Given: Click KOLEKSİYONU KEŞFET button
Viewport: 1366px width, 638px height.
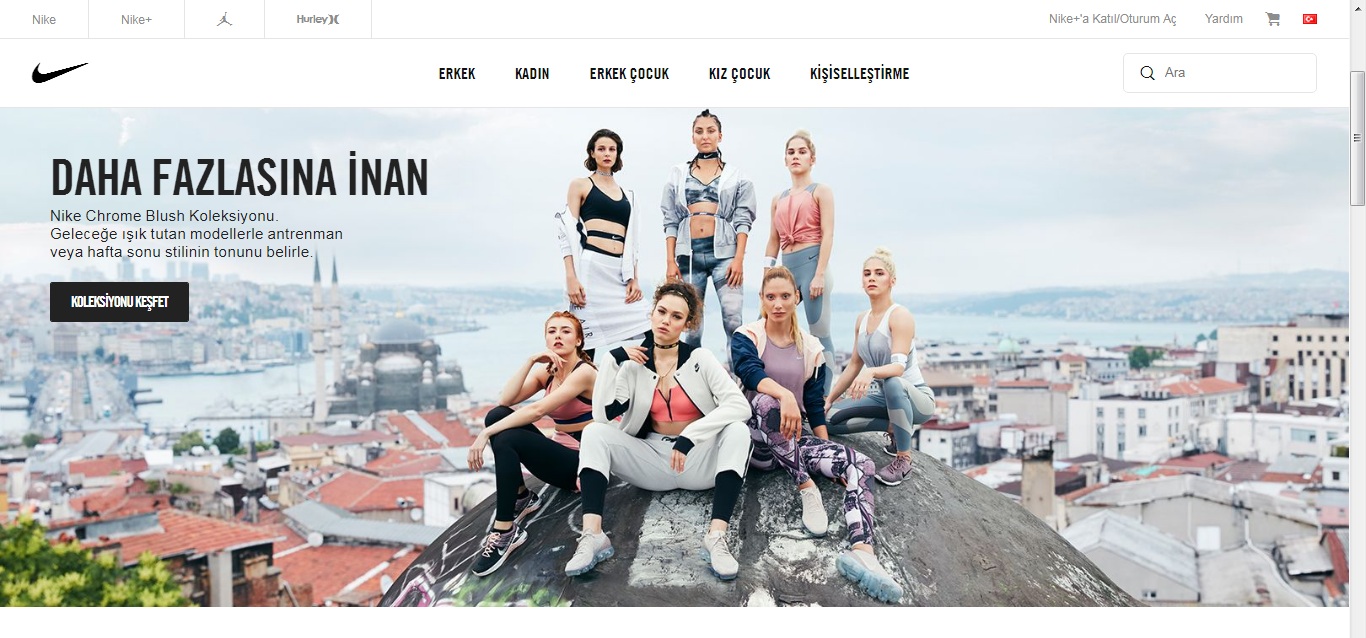Looking at the screenshot, I should (x=119, y=302).
